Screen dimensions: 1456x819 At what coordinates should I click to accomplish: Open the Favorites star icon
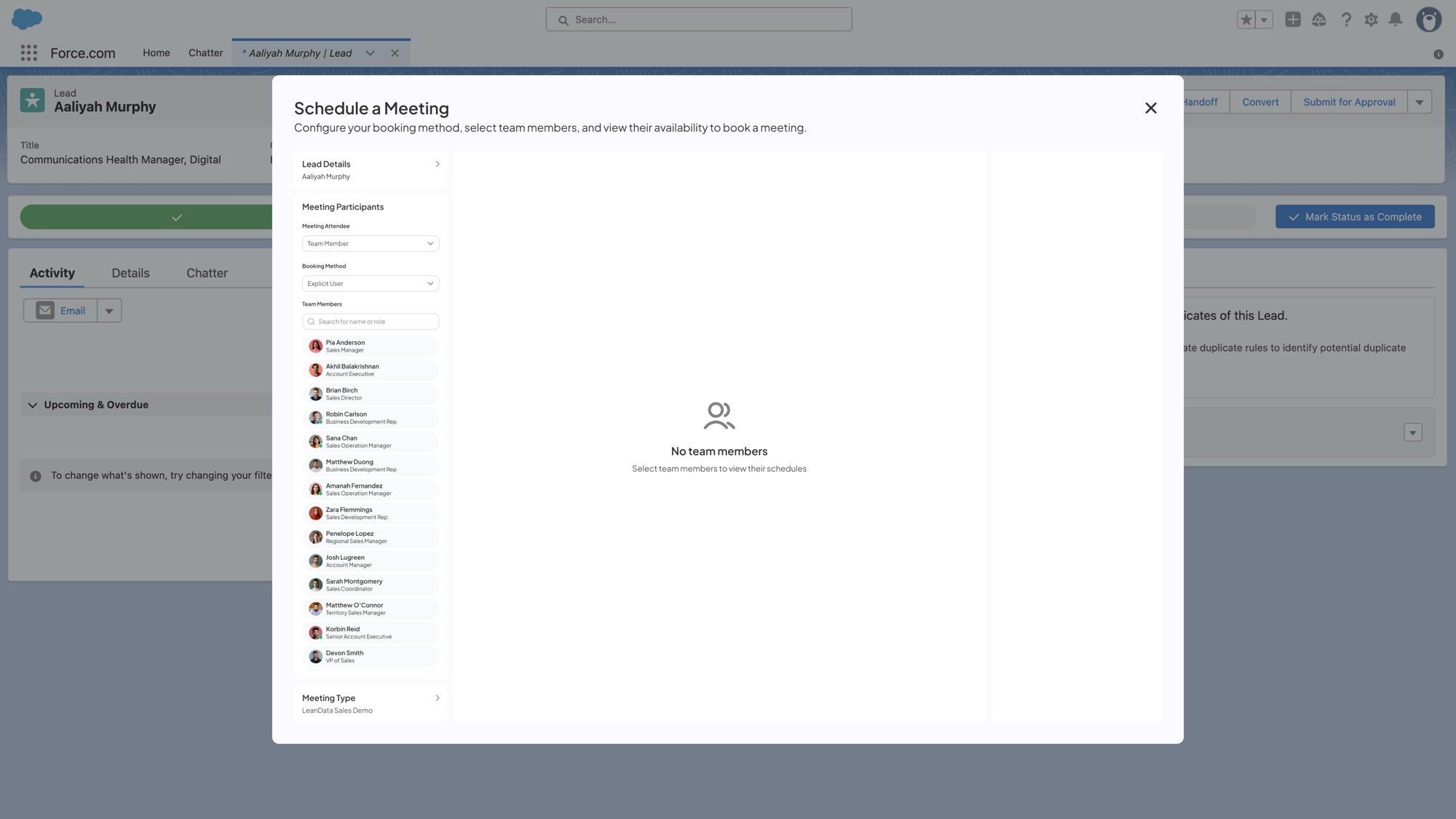click(x=1246, y=20)
